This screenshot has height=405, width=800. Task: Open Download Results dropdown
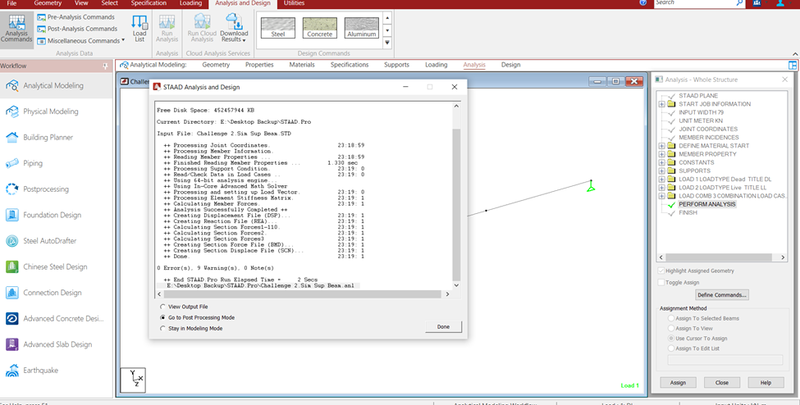click(x=234, y=29)
